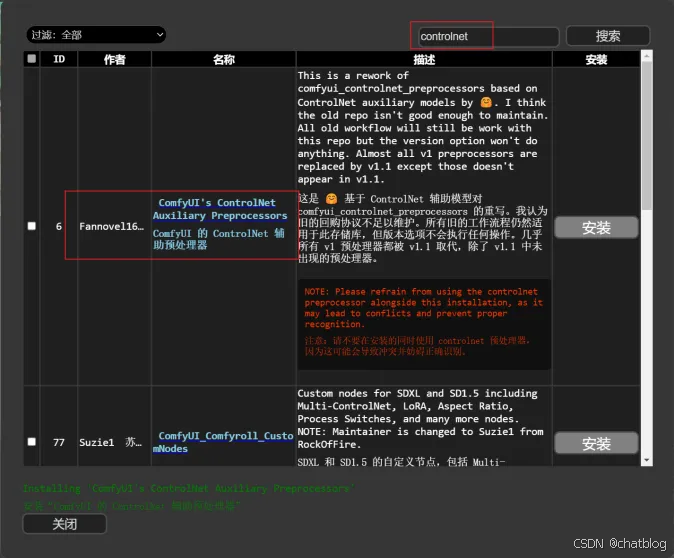This screenshot has height=558, width=674.
Task: Click the red NOTE warning text block
Action: (423, 324)
